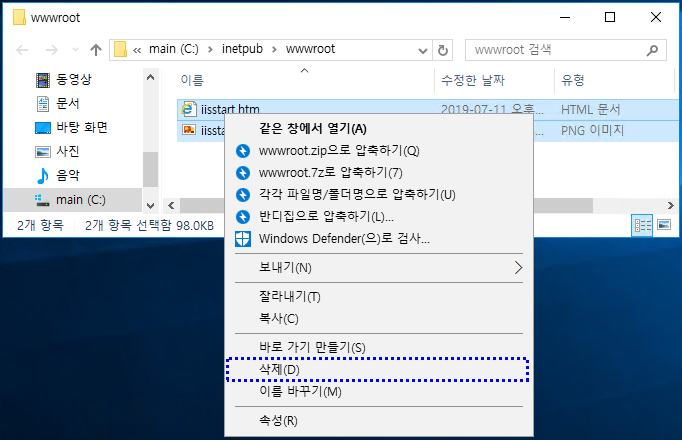Expand the address bar history dropdown

point(422,51)
